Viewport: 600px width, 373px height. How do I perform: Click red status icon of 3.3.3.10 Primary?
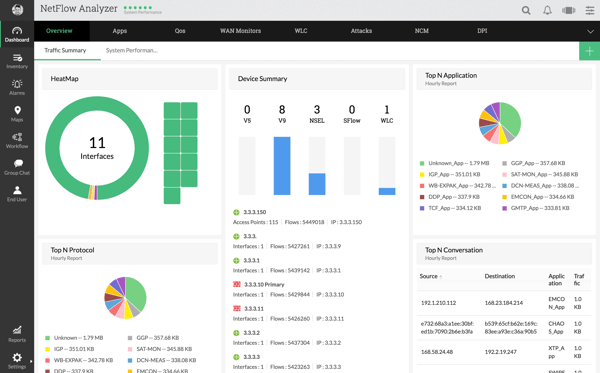[236, 284]
